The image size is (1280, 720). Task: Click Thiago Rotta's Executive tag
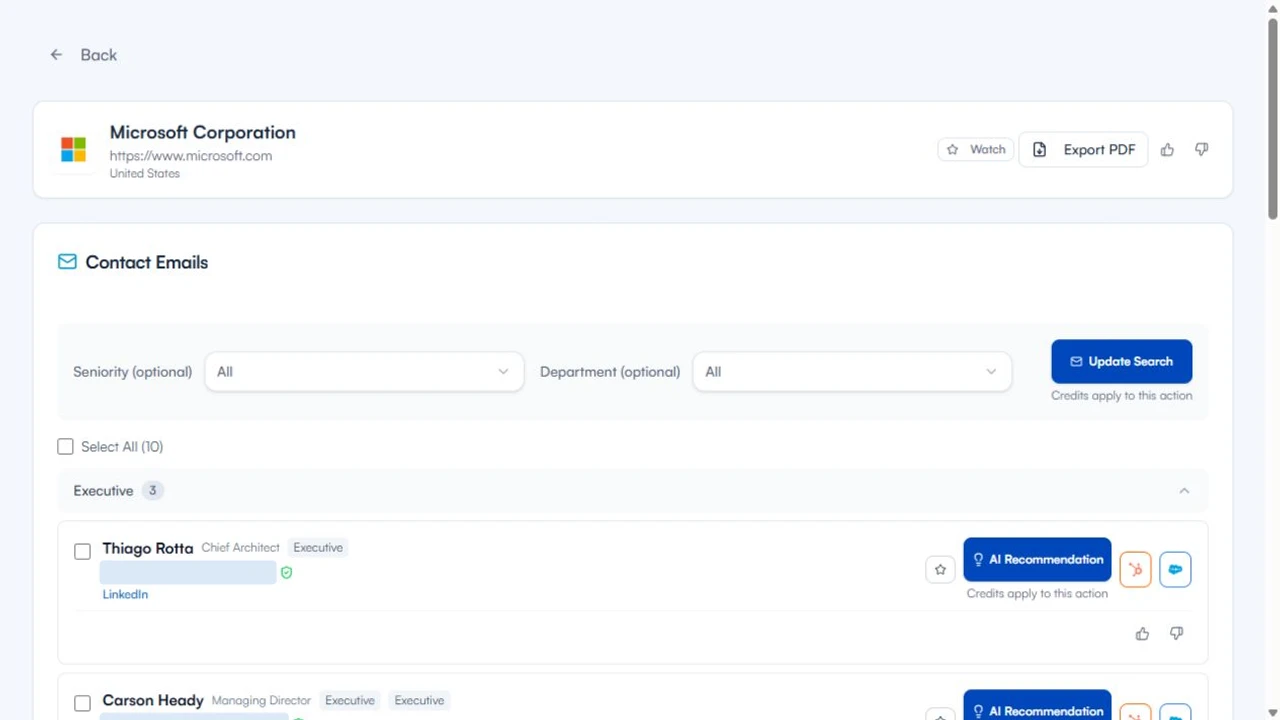pos(318,548)
